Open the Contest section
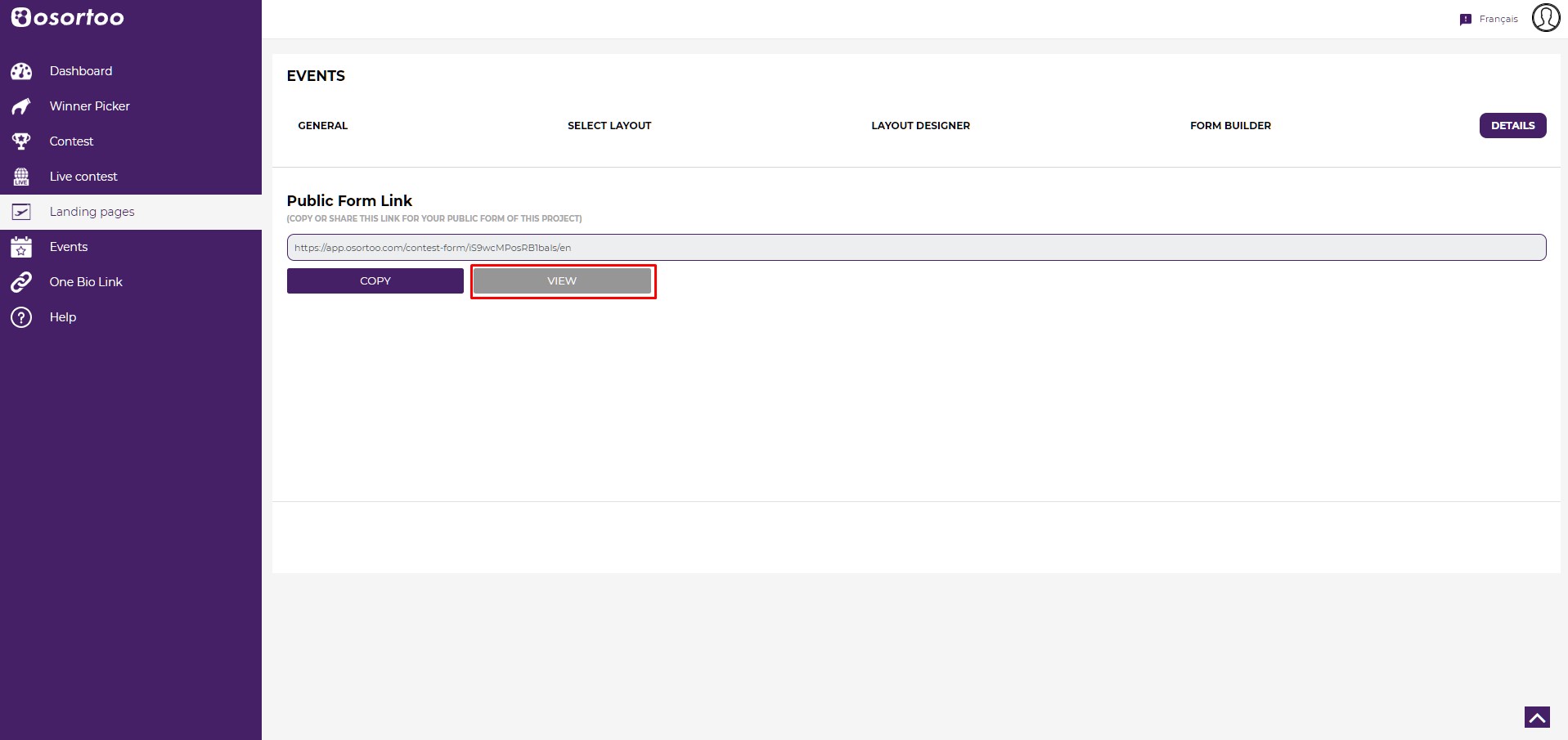Screen dimensions: 1568x740 (x=72, y=141)
